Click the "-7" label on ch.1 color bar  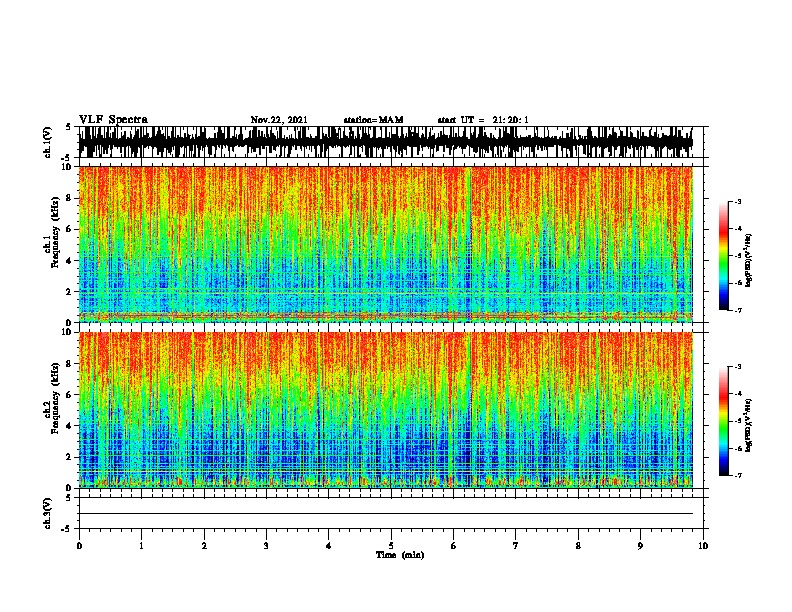click(738, 310)
